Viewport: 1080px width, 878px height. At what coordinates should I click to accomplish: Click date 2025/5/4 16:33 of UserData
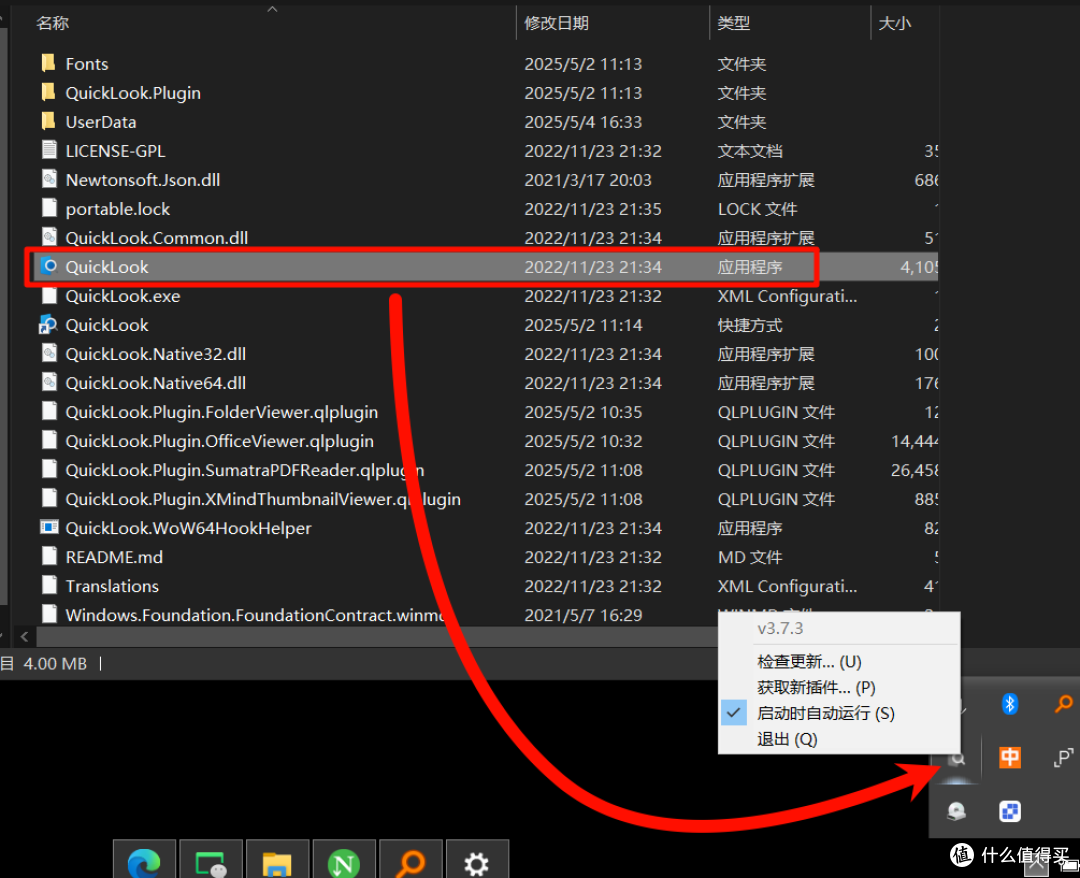click(x=583, y=121)
